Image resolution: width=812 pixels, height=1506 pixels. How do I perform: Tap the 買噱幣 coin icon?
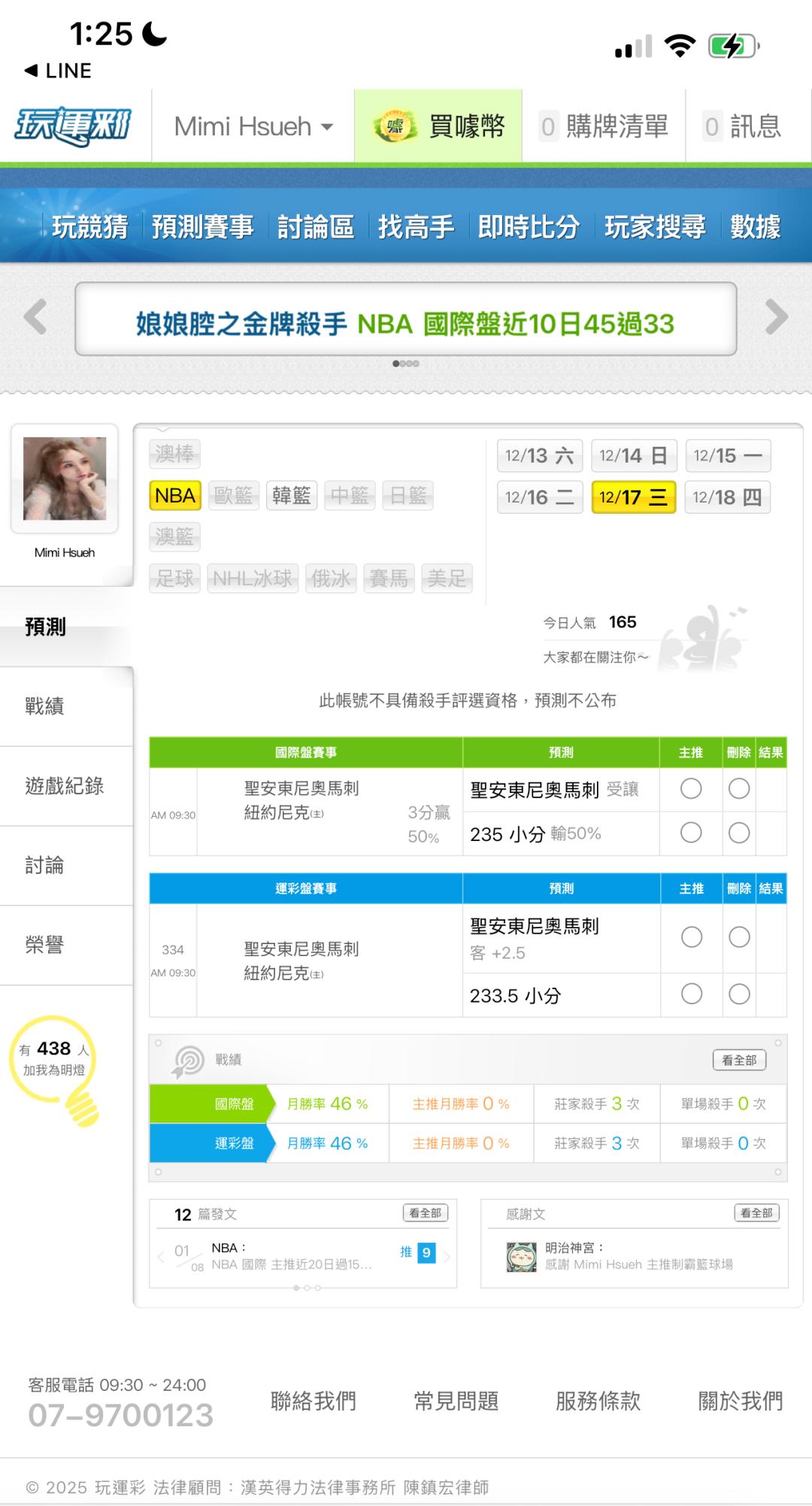tap(395, 126)
